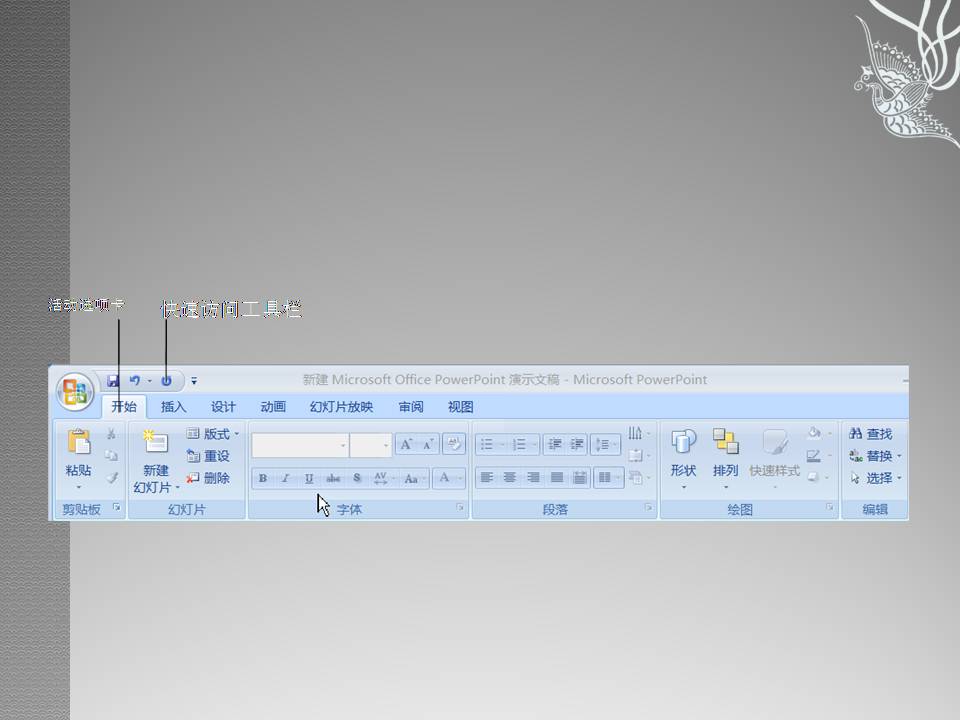Switch to the 开始 tab

(124, 407)
